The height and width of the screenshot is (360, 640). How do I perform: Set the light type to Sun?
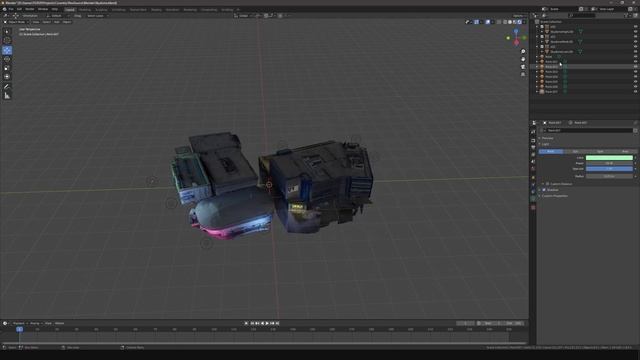point(575,151)
